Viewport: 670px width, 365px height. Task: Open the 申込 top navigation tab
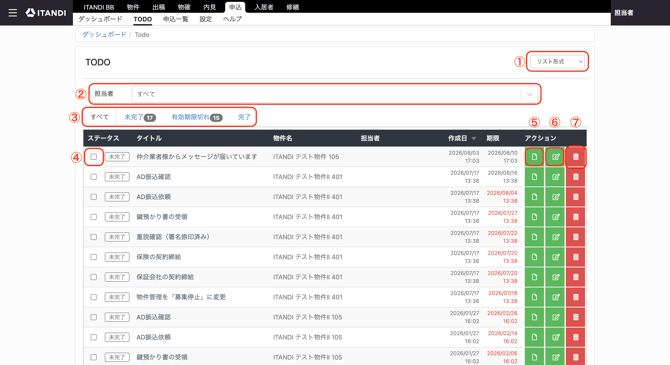(x=235, y=7)
